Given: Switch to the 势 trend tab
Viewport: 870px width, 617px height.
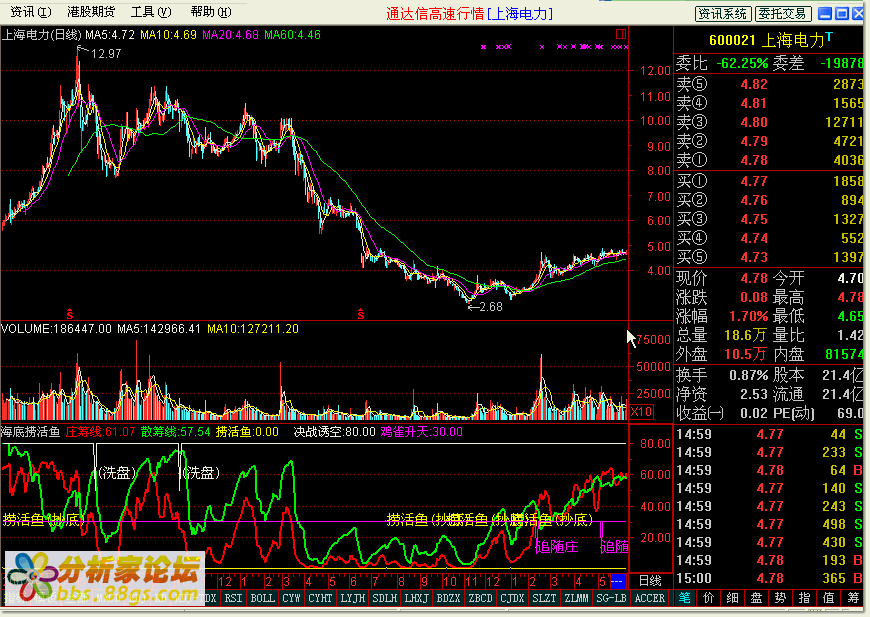Looking at the screenshot, I should (x=780, y=598).
